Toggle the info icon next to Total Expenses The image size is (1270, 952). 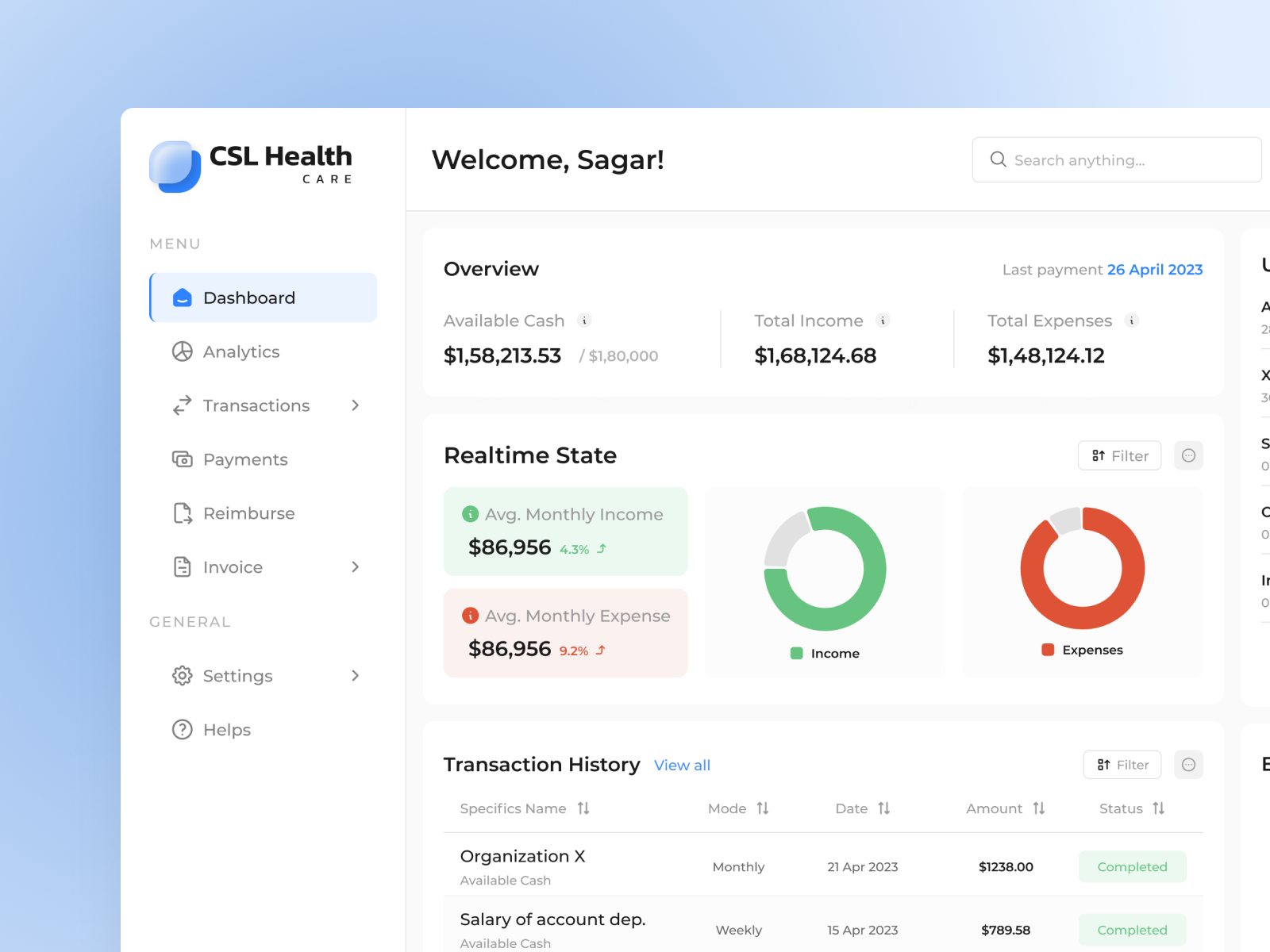click(x=1131, y=321)
